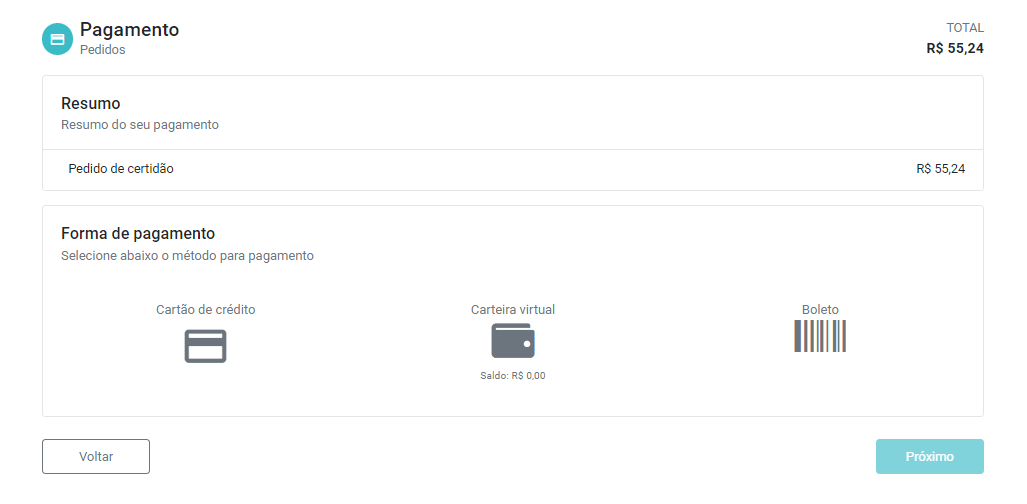The image size is (1027, 504).
Task: Continue with the Próximo button
Action: (929, 457)
